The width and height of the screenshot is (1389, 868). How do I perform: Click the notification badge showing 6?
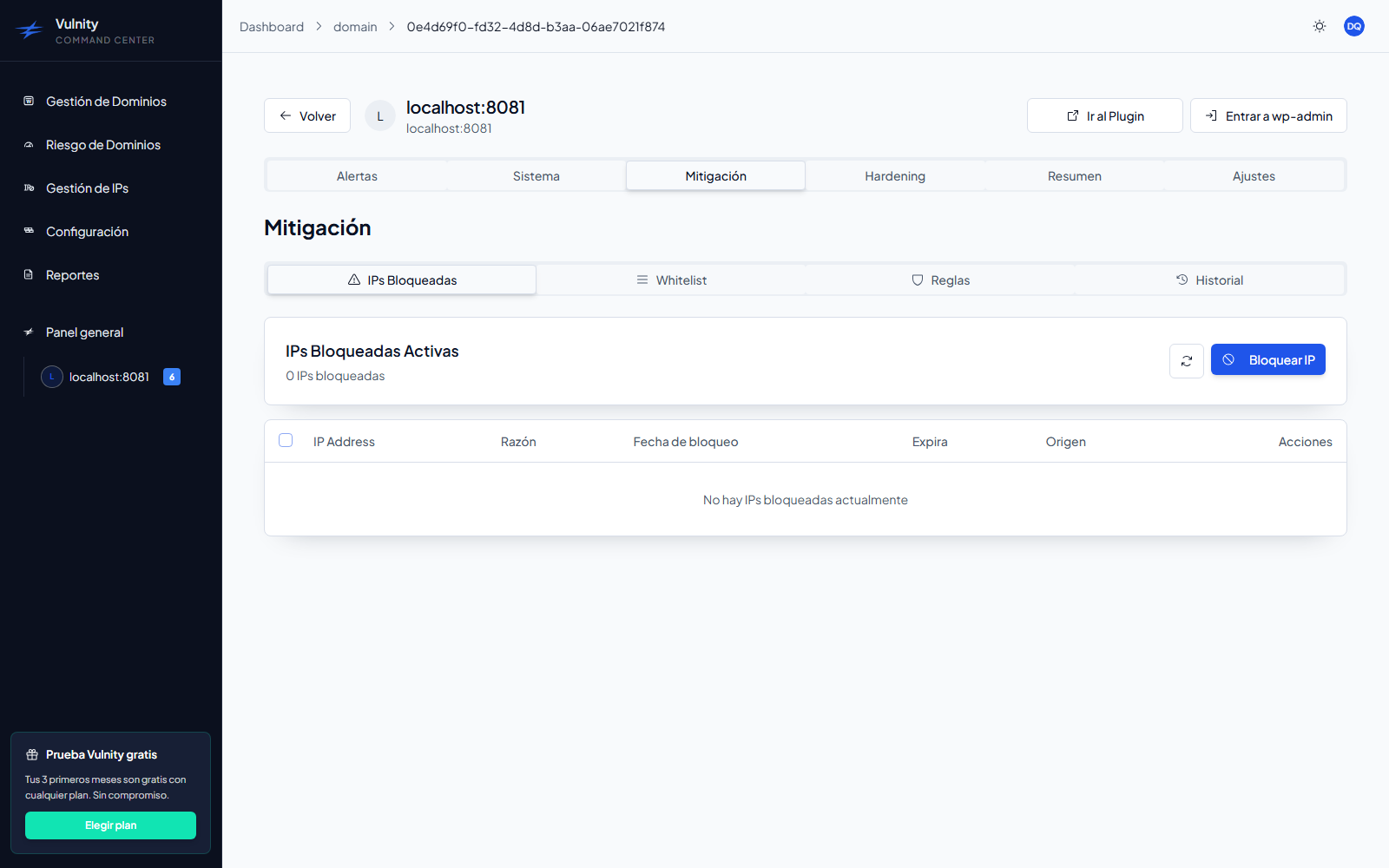172,377
